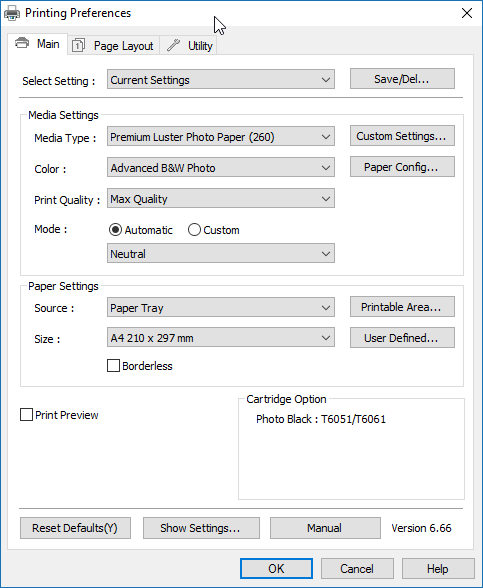Open Paper Config... settings
The width and height of the screenshot is (483, 588).
pyautogui.click(x=402, y=167)
